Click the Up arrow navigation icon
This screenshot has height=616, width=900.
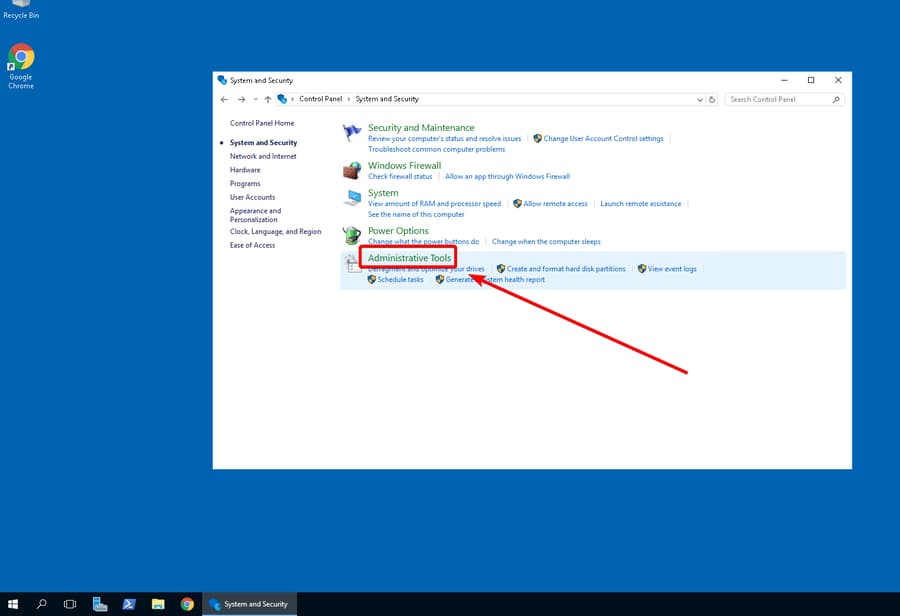point(265,98)
